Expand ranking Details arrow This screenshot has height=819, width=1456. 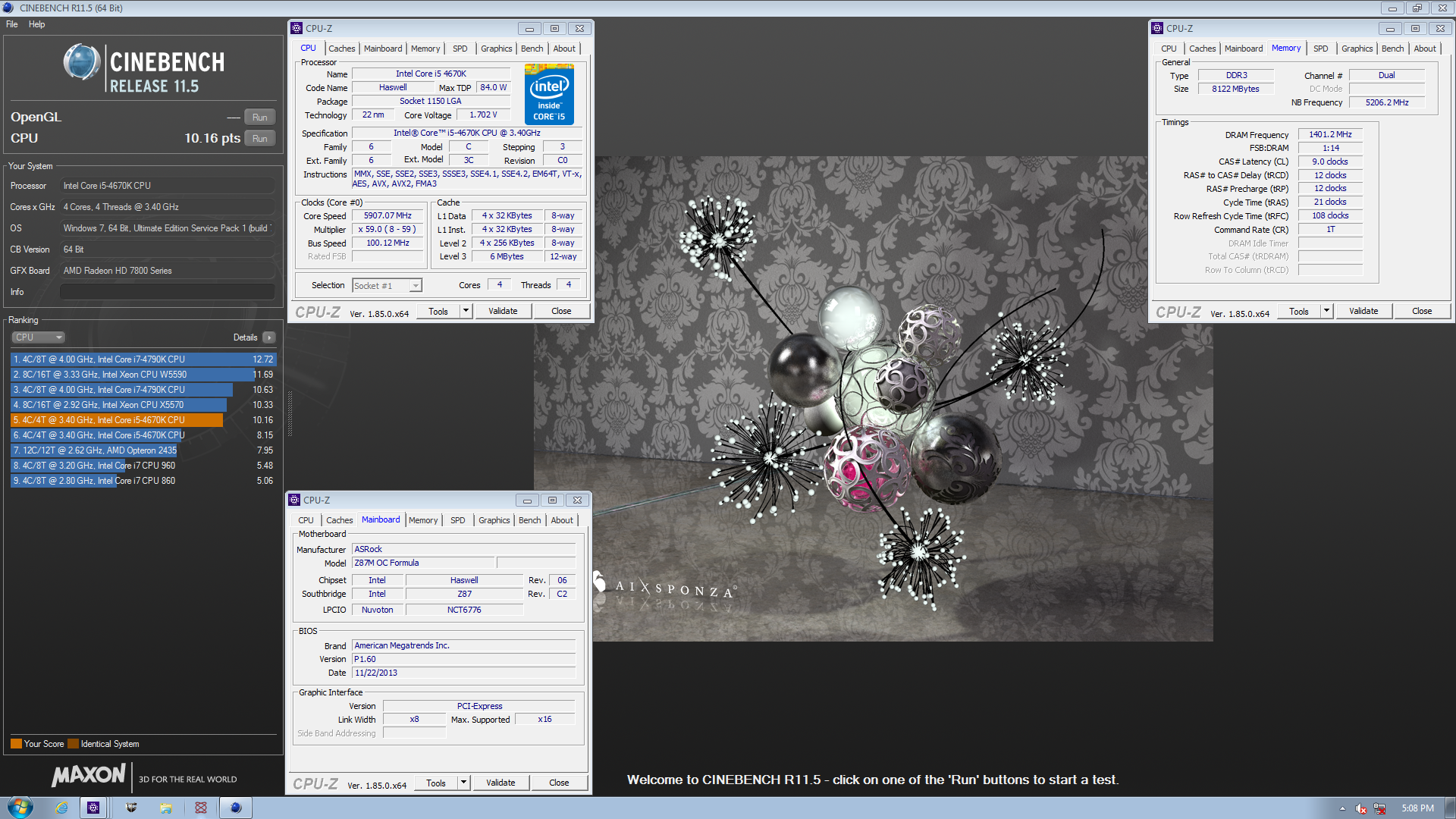click(x=269, y=337)
